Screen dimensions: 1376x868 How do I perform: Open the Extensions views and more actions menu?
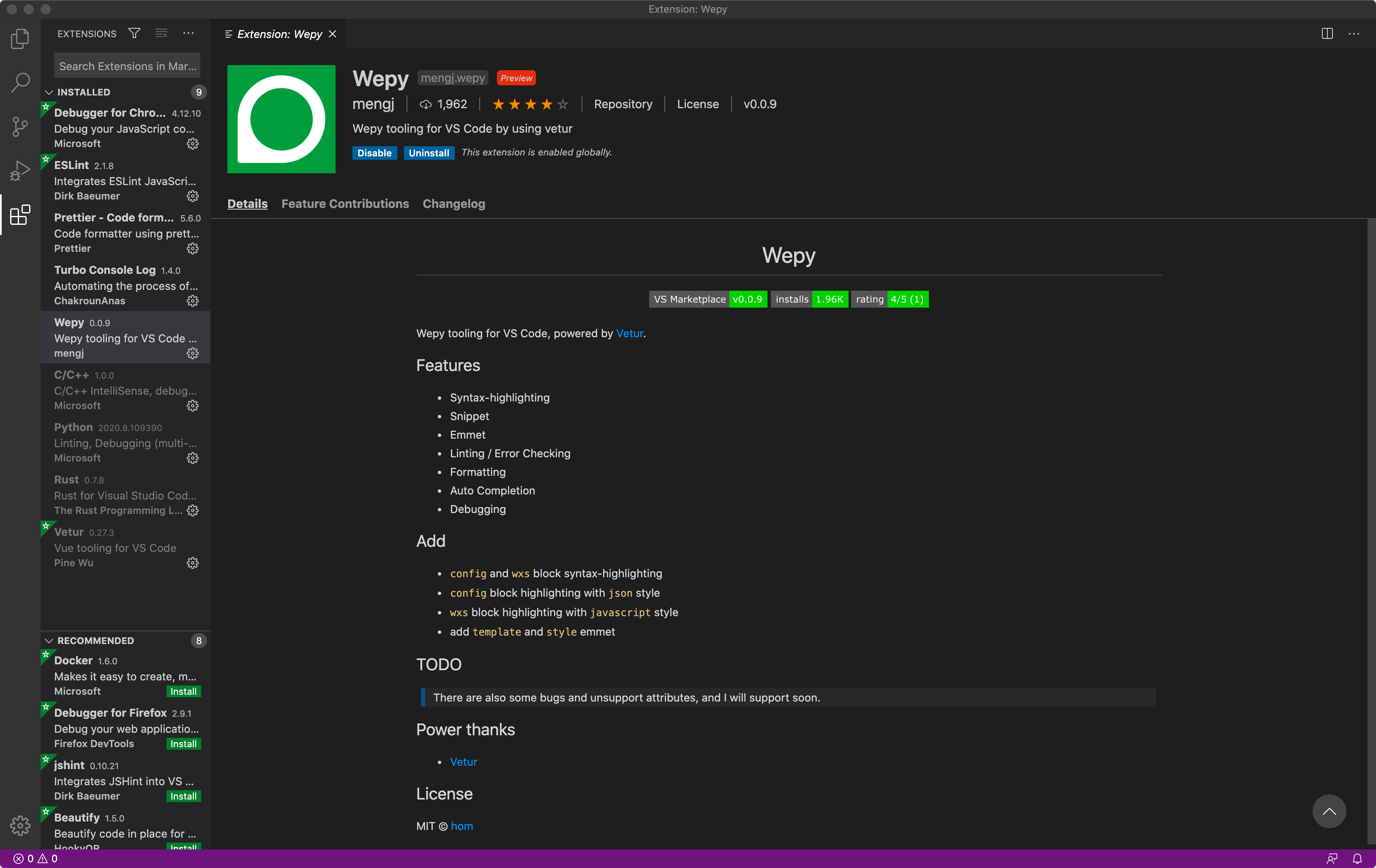(x=188, y=34)
